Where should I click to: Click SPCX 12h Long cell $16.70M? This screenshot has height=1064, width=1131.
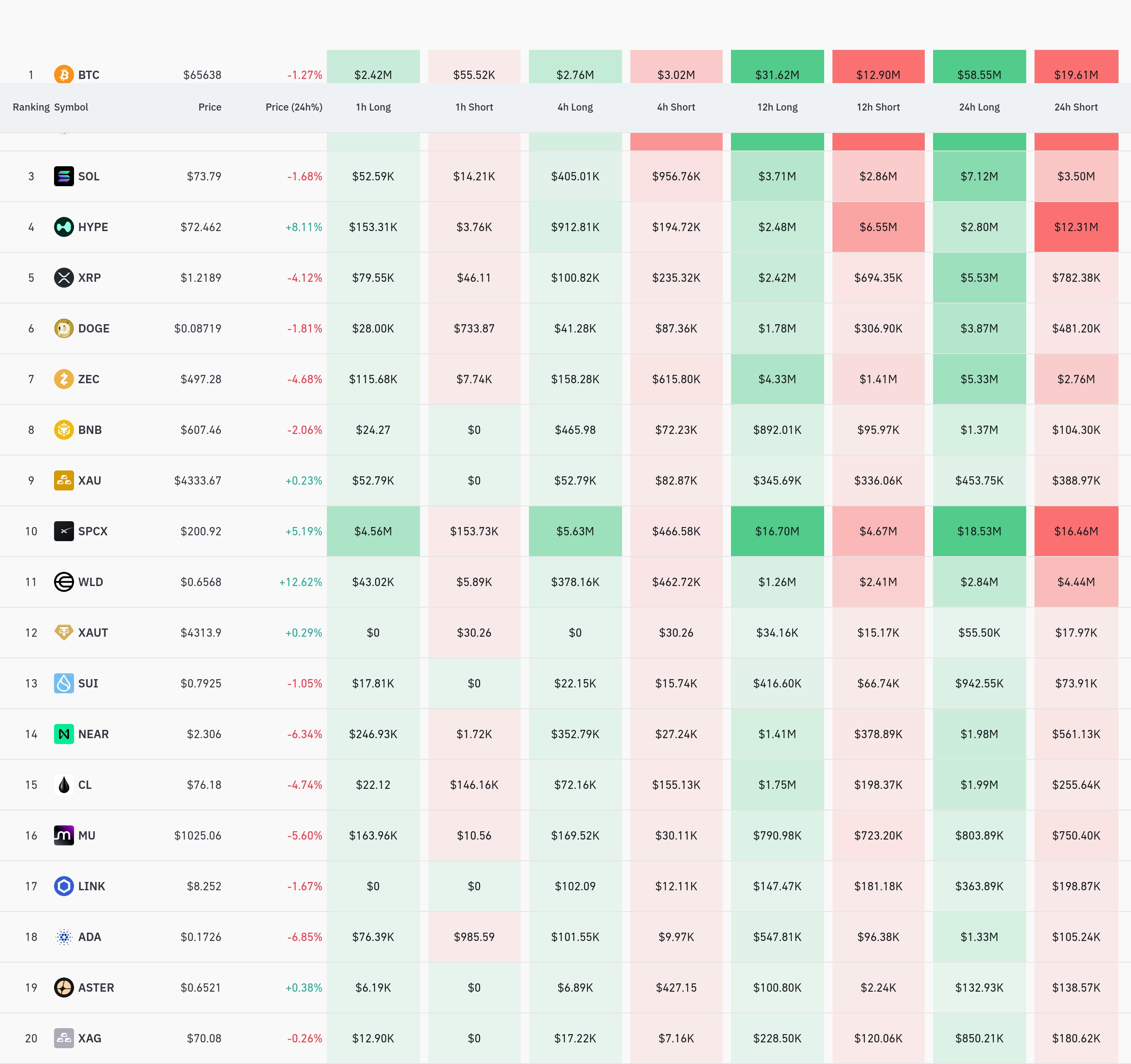click(x=777, y=531)
